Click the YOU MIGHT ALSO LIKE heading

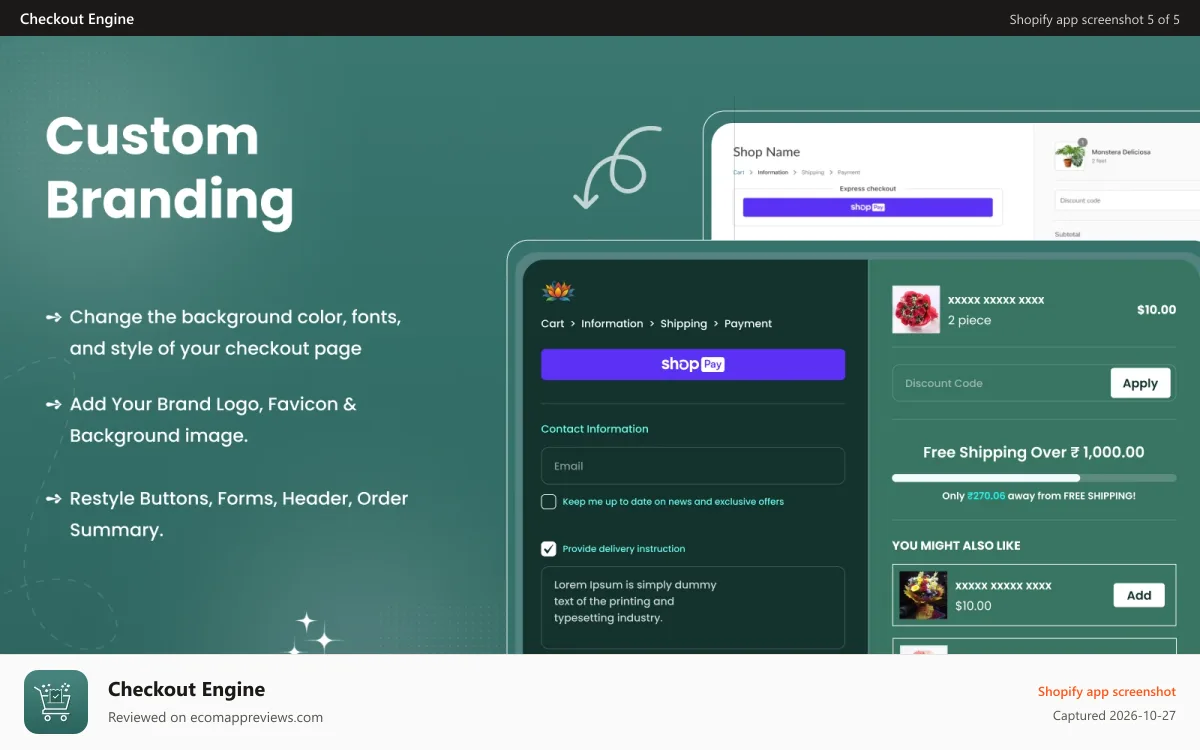956,546
